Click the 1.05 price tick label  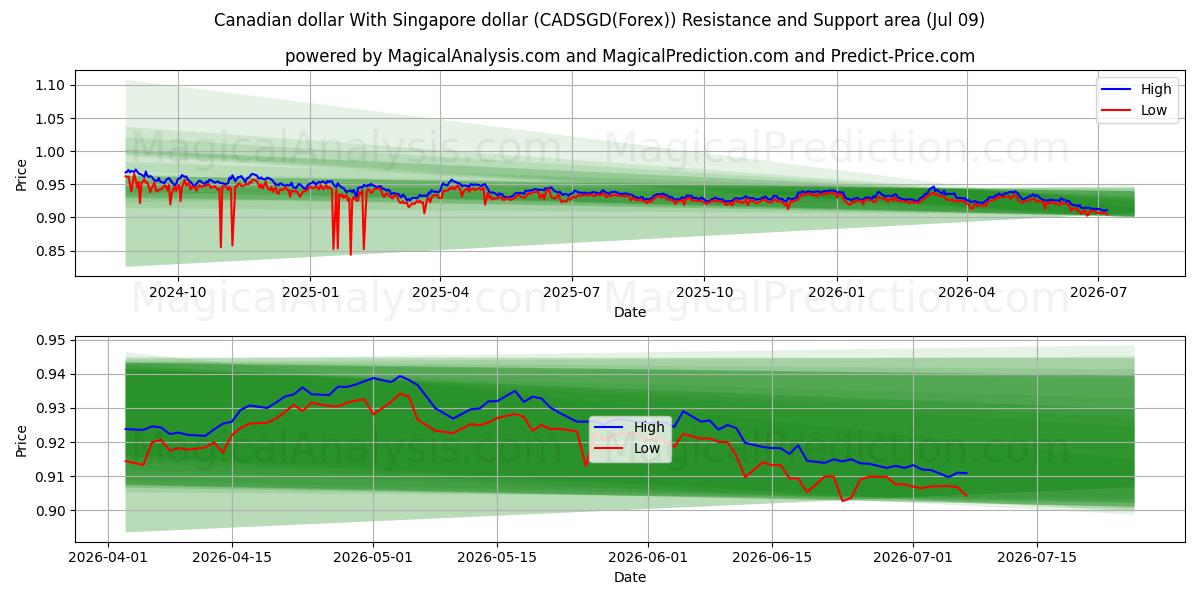point(52,118)
